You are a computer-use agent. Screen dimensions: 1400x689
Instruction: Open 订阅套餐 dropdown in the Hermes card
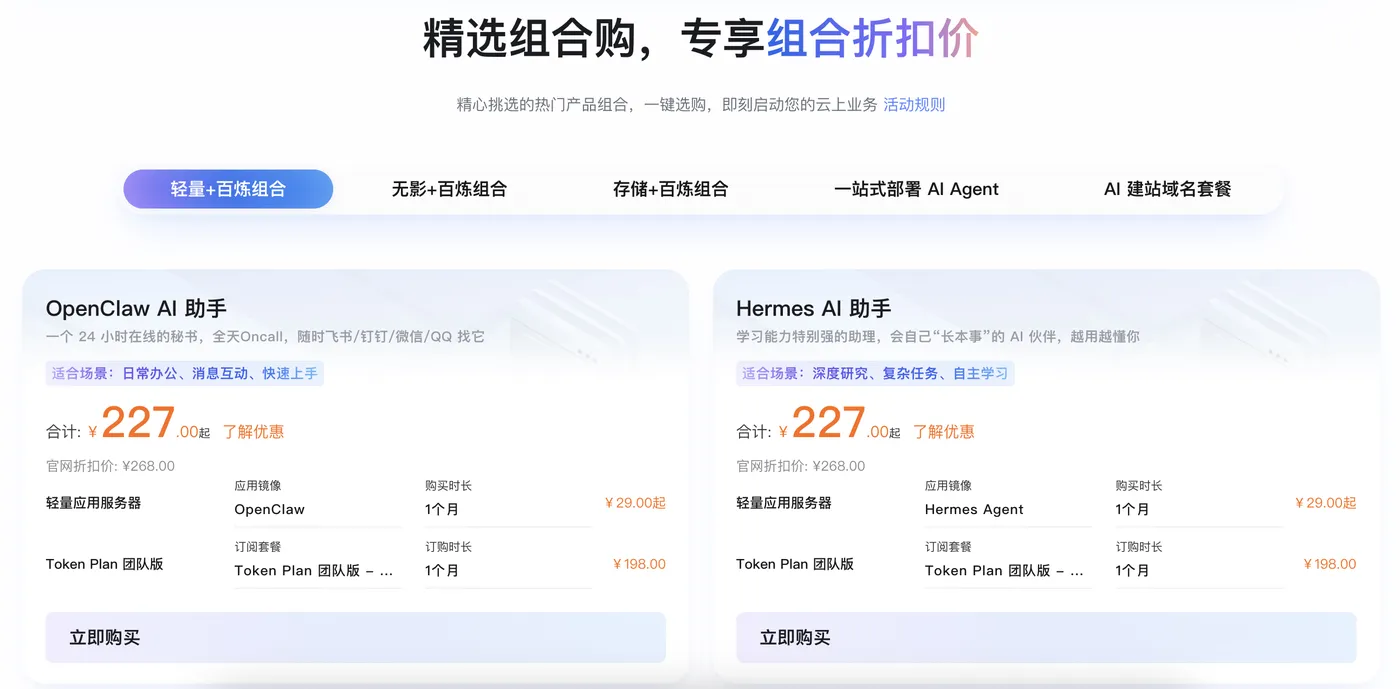[x=1008, y=571]
